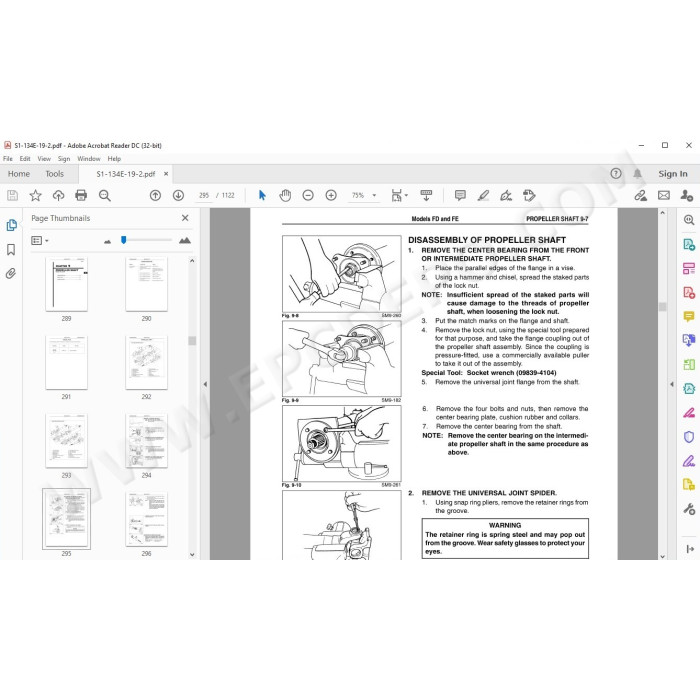
Task: Open the Sign menu
Action: 64,158
